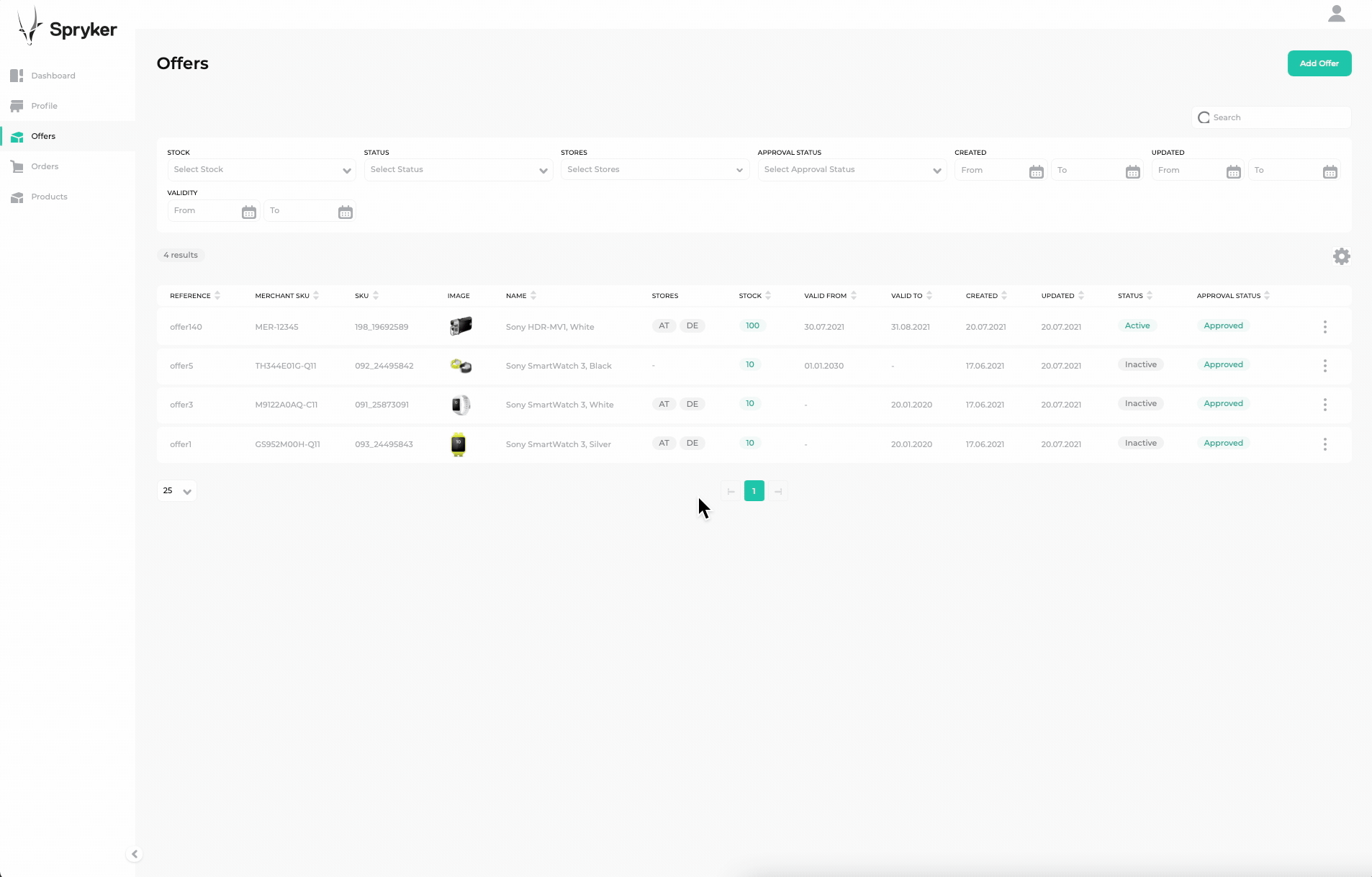1372x877 pixels.
Task: Open the Validity To calendar icon
Action: pos(345,212)
